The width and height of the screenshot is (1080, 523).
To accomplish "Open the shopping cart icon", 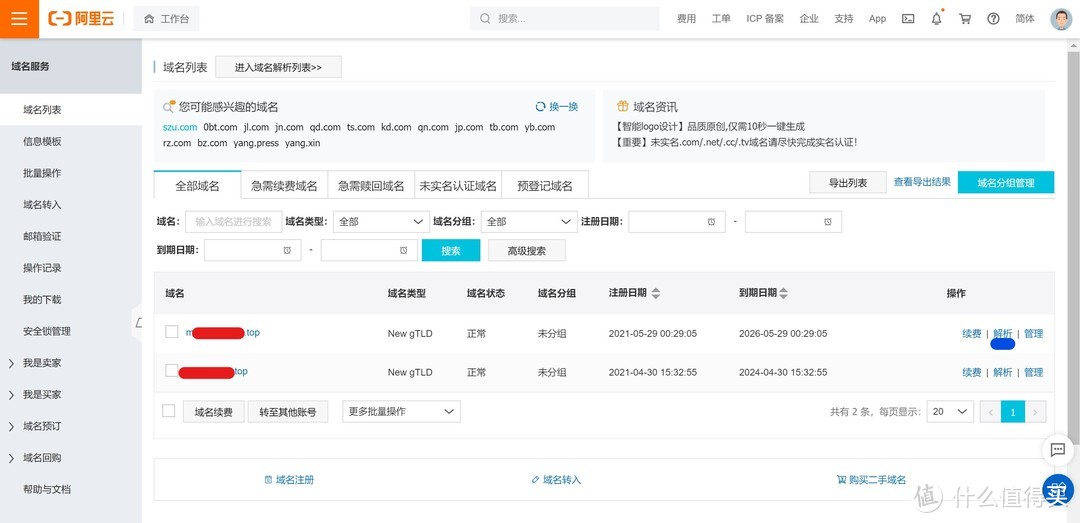I will click(965, 19).
